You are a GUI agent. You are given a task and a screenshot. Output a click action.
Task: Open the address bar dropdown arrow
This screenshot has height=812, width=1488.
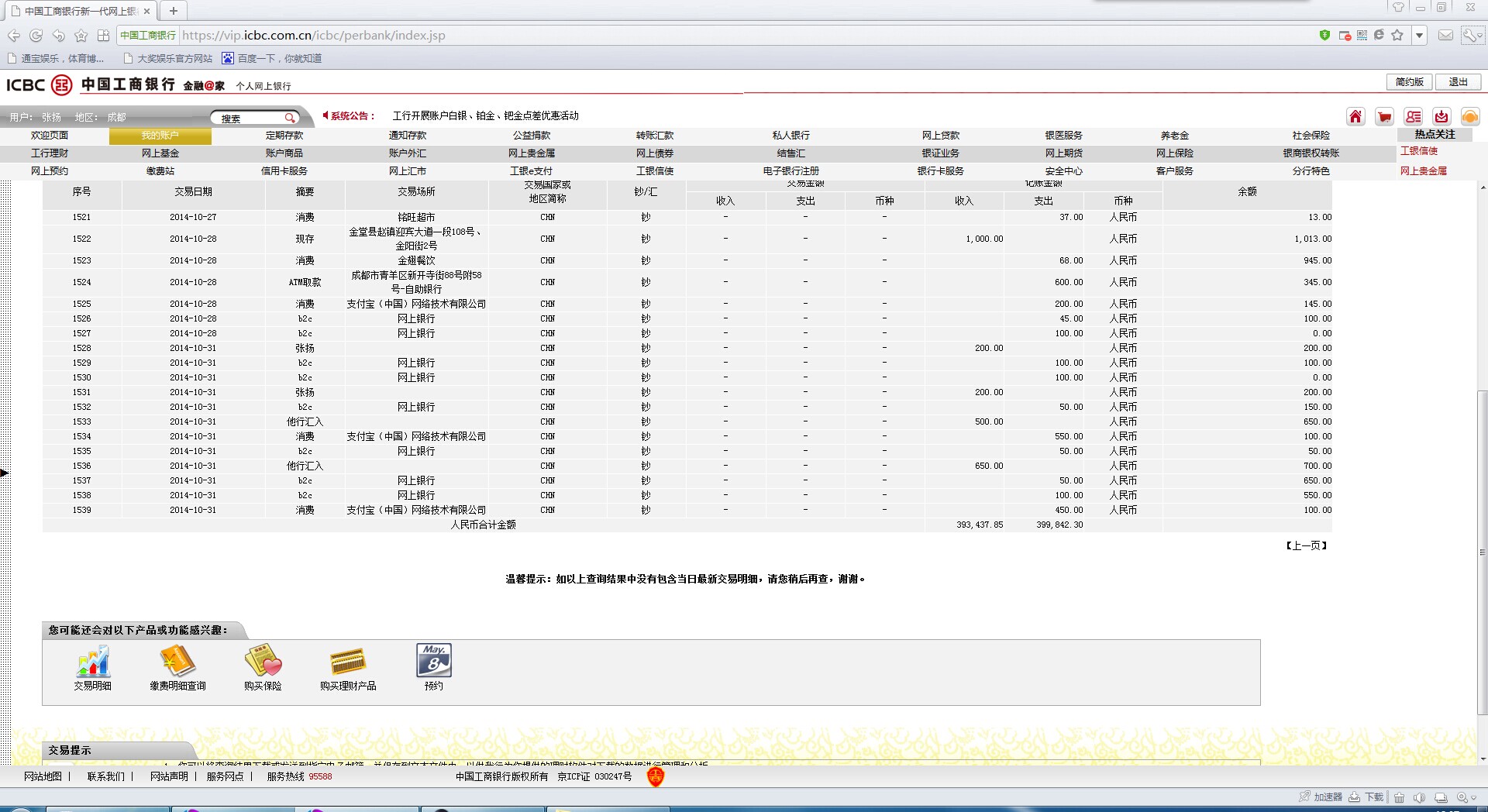click(x=1419, y=36)
